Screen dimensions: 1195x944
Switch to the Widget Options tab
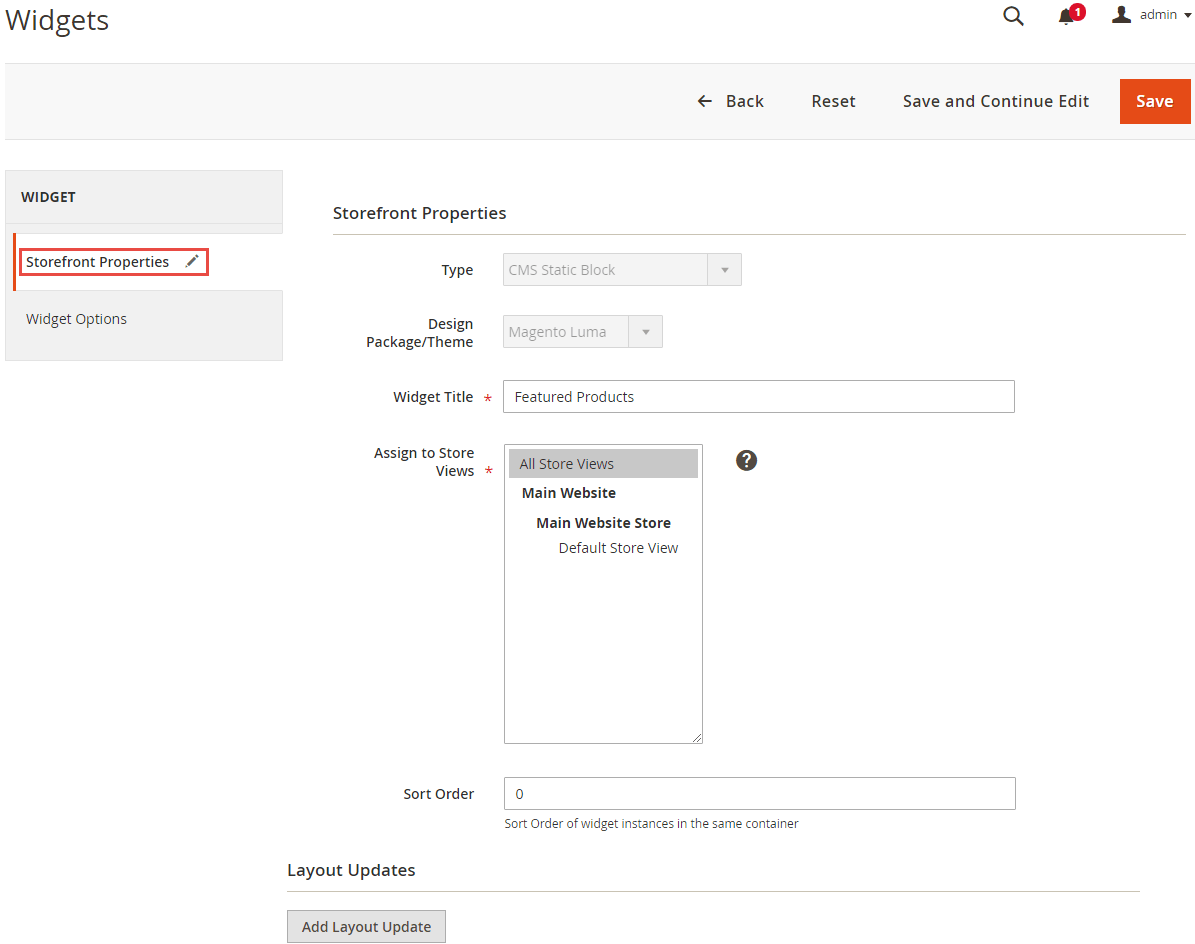[x=77, y=319]
